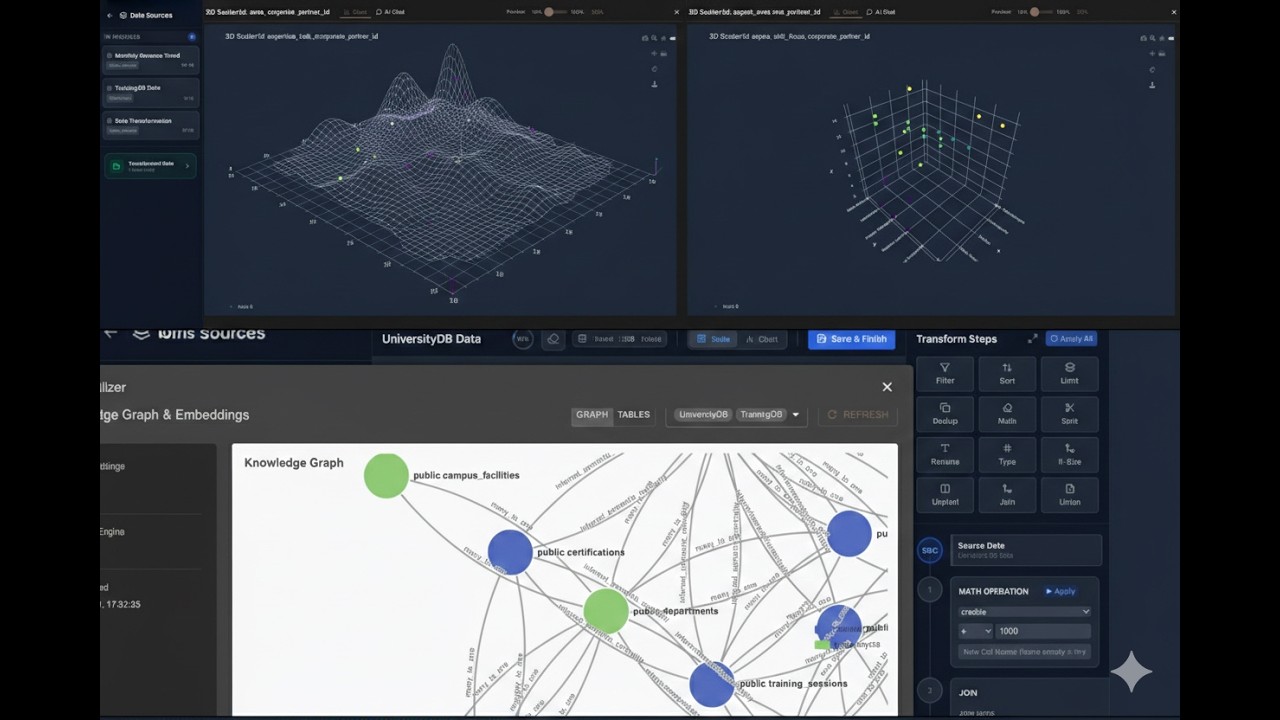
Task: Switch the view toggle to Chart beside Table
Action: coord(762,339)
